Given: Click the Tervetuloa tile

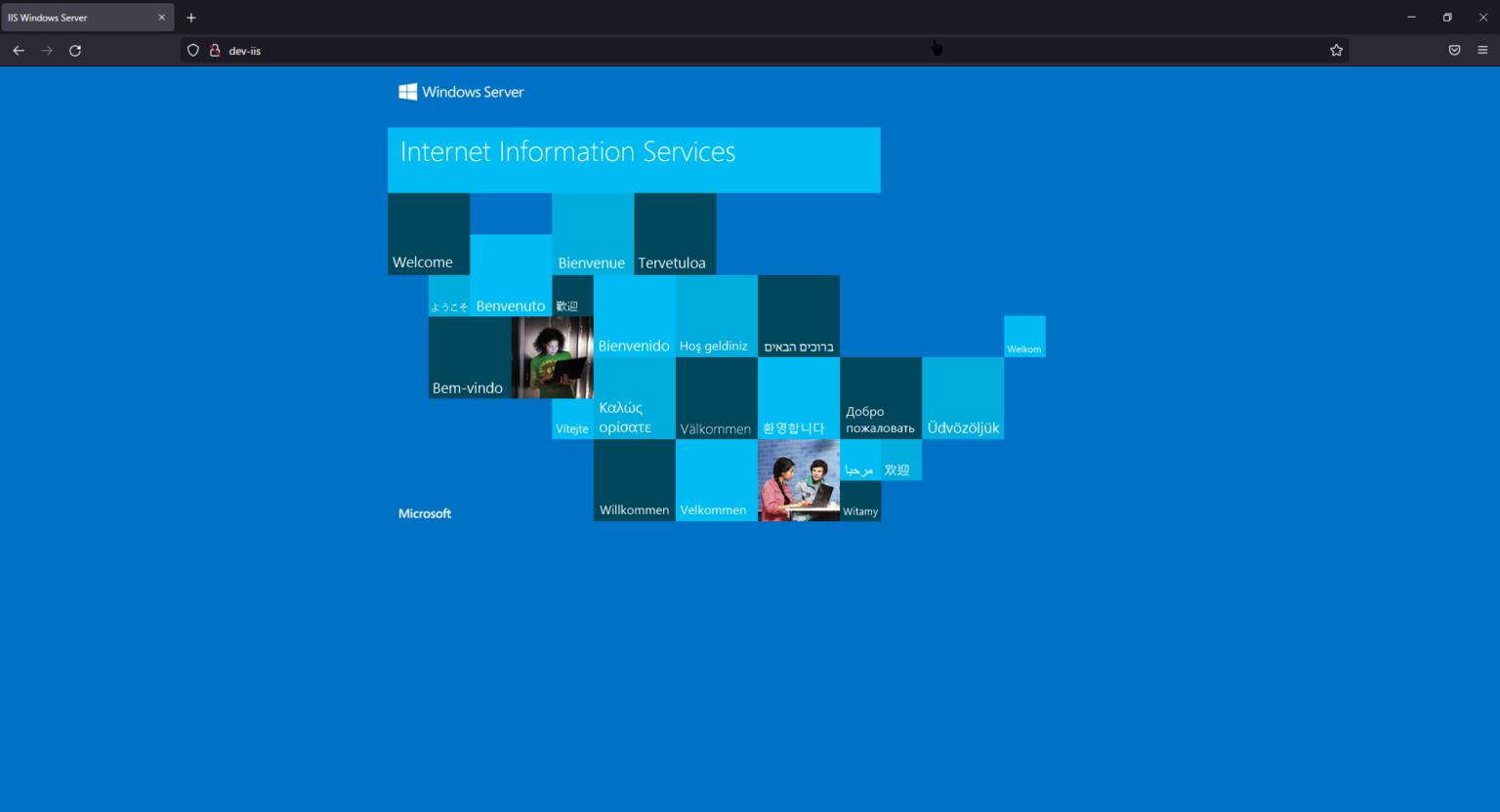Looking at the screenshot, I should coord(674,234).
